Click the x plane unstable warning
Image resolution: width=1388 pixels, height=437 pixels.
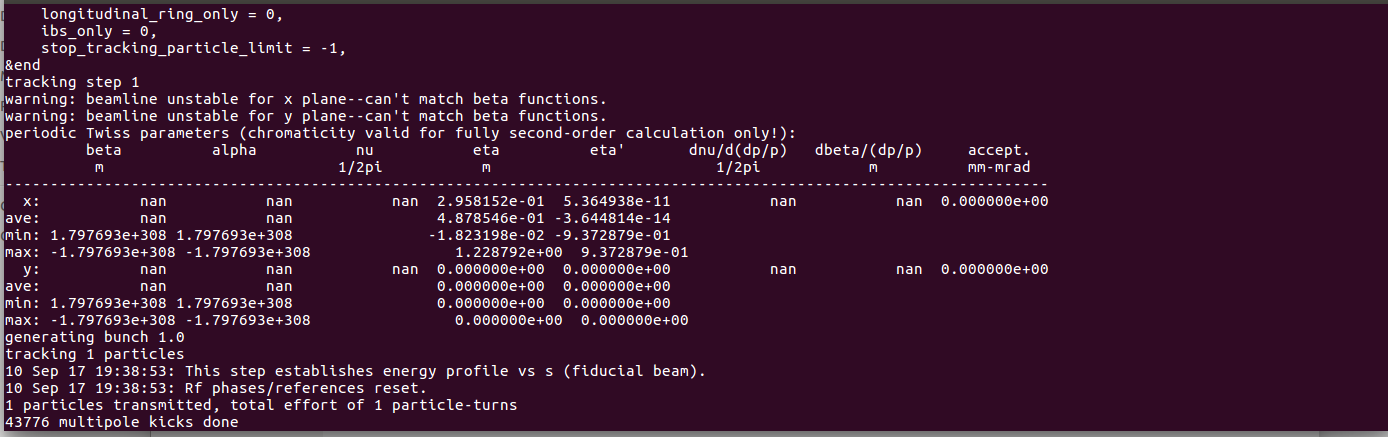[x=305, y=99]
